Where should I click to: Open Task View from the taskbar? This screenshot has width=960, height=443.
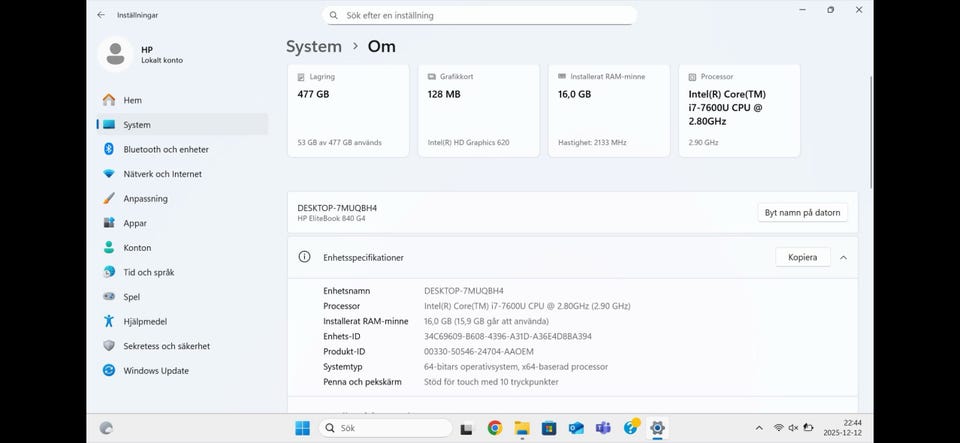coord(467,428)
